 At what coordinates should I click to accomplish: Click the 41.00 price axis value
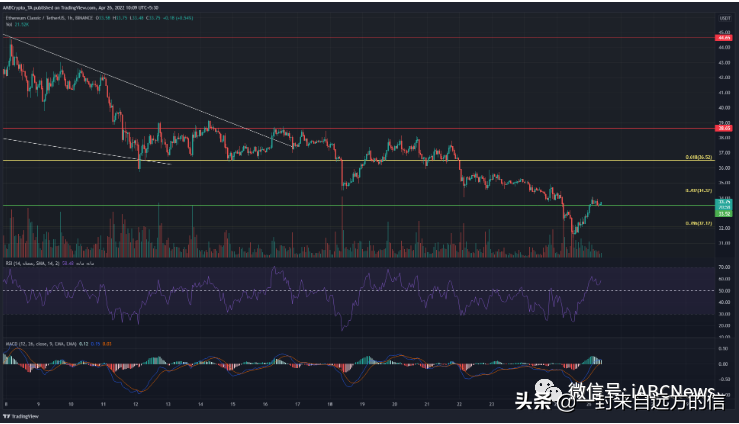point(724,93)
